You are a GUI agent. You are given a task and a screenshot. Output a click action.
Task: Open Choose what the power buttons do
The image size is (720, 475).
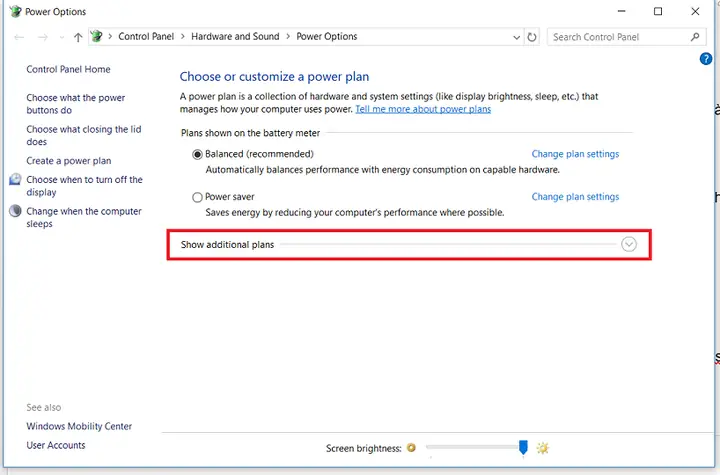coord(76,104)
